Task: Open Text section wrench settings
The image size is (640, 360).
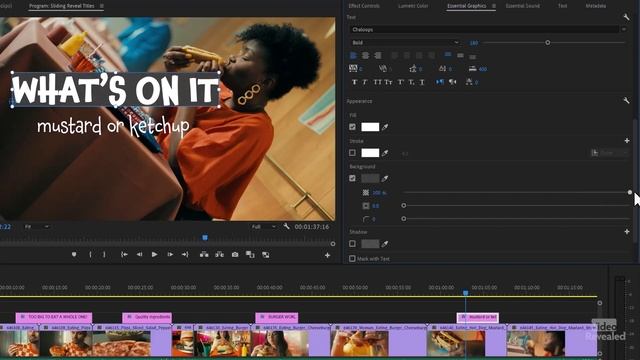Action: point(626,17)
